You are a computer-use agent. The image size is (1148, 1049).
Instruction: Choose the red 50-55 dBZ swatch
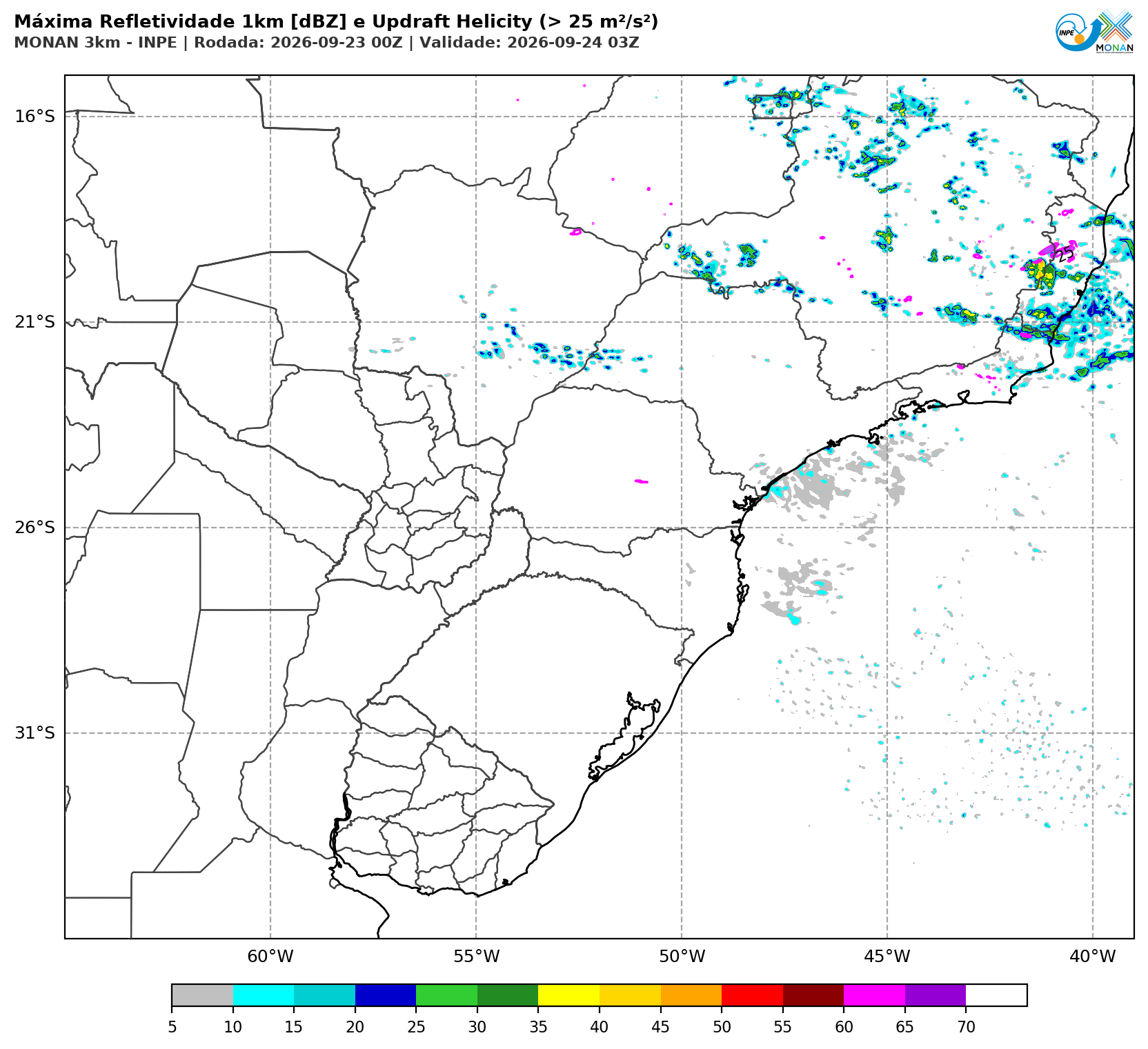[752, 995]
